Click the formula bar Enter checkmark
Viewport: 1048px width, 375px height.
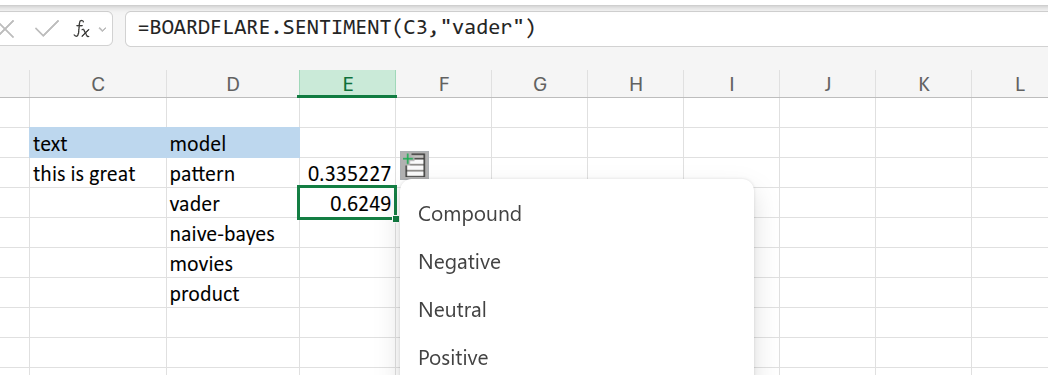46,29
